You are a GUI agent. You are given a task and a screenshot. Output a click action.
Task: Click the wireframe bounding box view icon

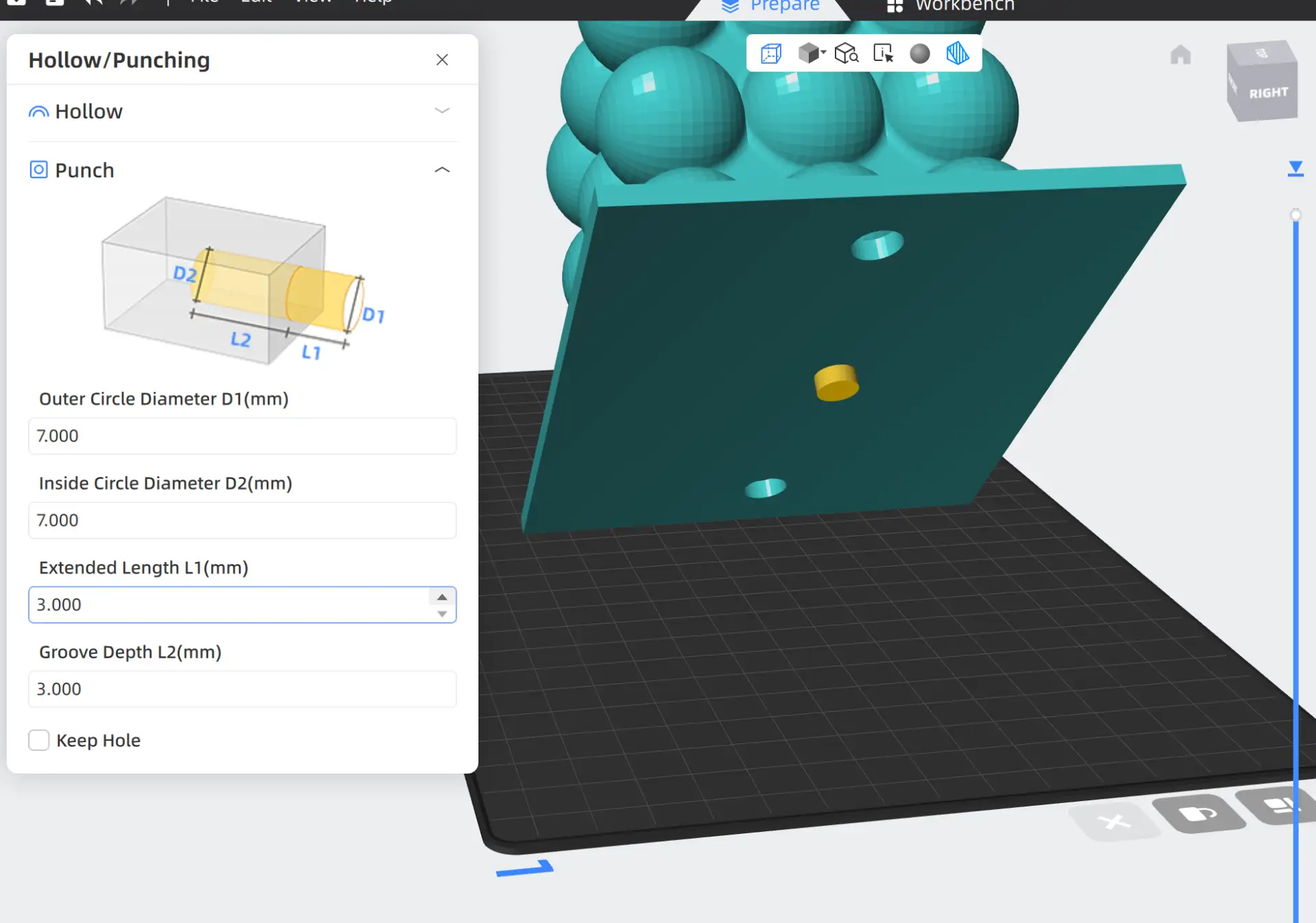tap(771, 53)
